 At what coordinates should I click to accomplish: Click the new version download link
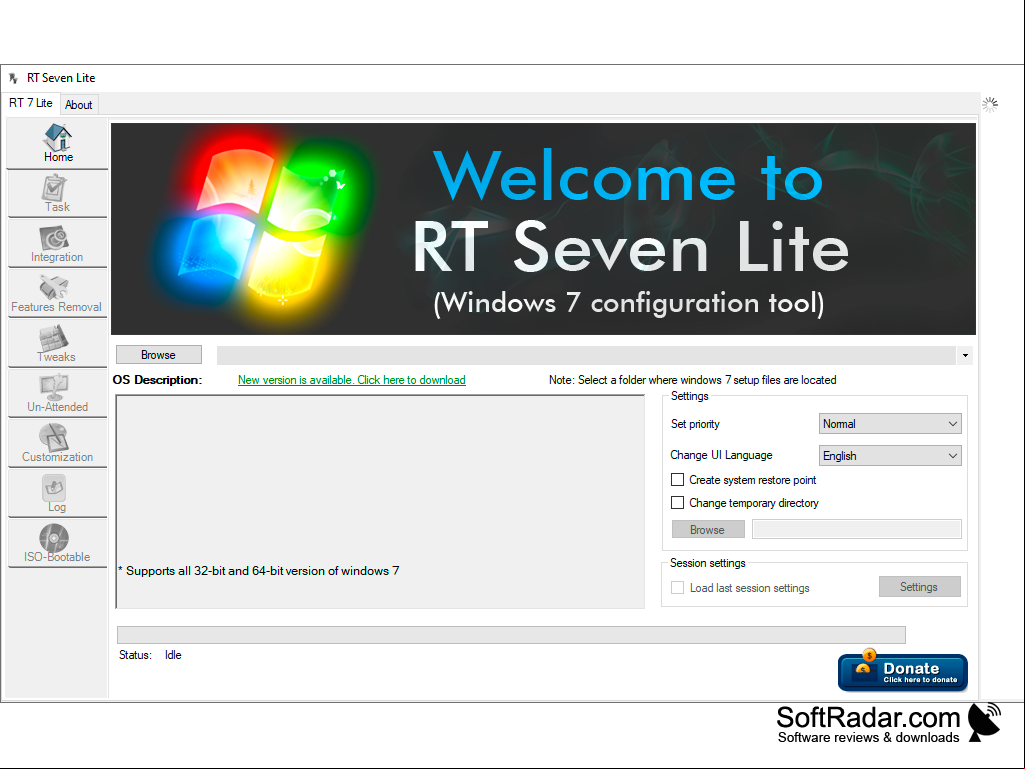tap(352, 380)
